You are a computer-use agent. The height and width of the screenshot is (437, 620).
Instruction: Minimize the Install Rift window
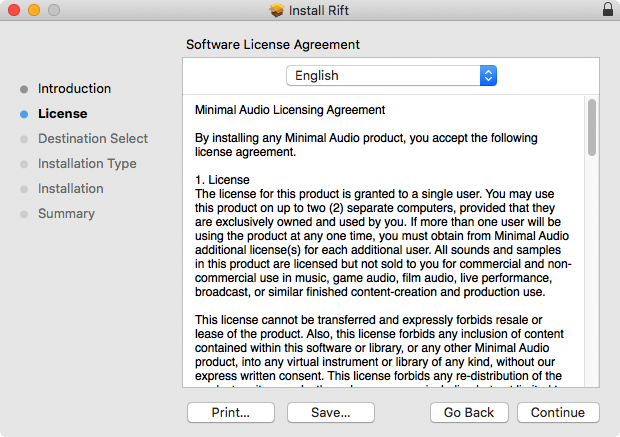32,10
